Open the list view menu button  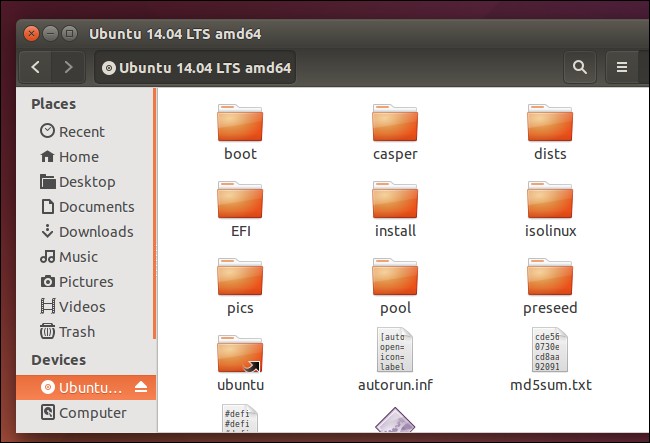(x=621, y=67)
